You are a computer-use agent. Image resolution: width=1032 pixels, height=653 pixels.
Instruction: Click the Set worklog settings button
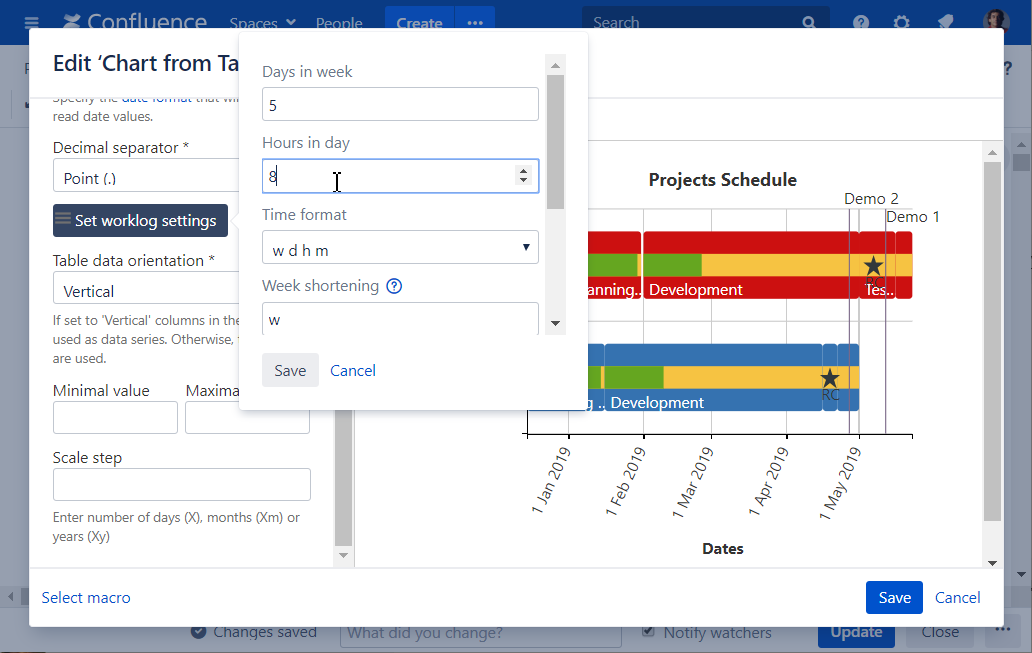pos(140,220)
